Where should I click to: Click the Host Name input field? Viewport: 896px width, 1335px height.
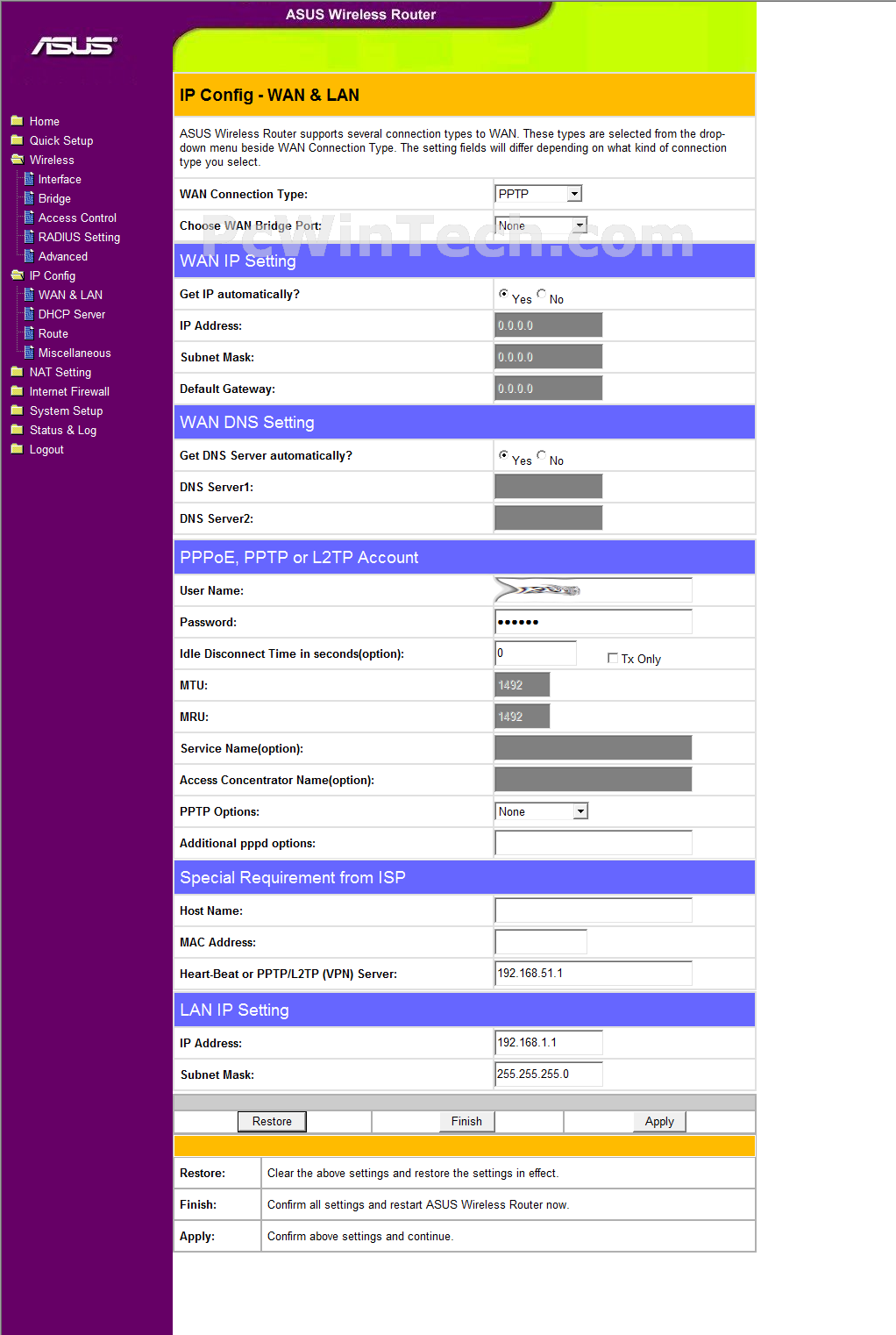[594, 910]
